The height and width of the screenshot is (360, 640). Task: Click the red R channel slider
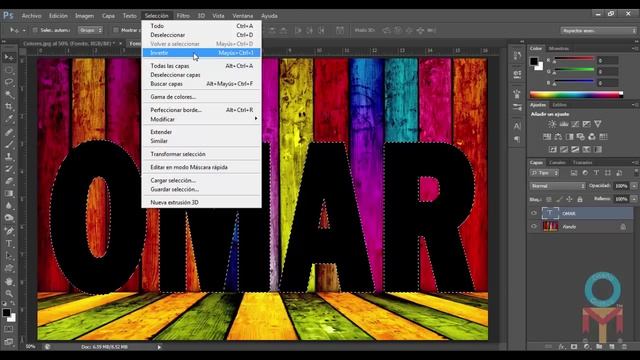(x=573, y=60)
